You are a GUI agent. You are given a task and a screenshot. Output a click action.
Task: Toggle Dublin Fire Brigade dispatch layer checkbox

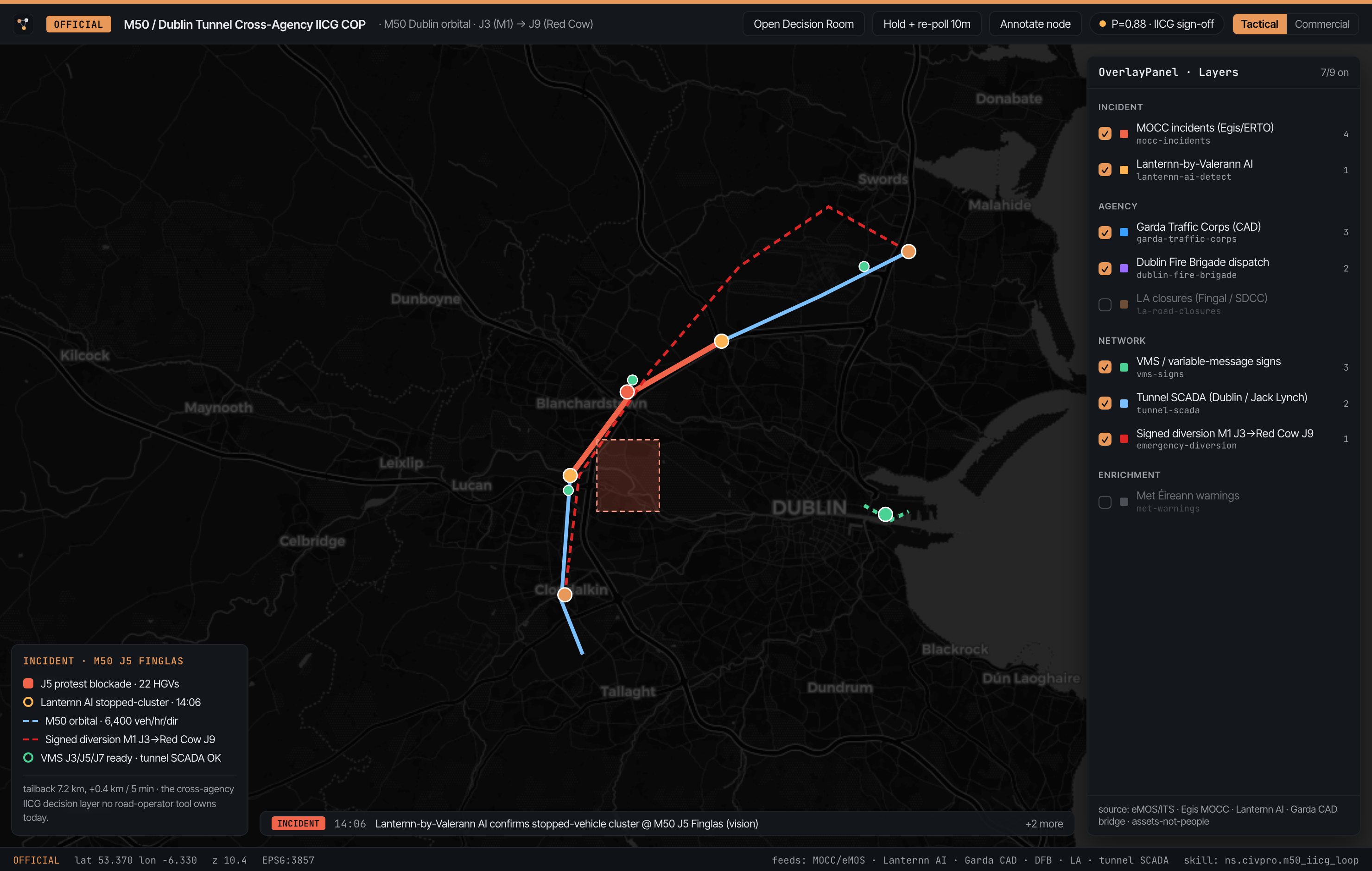tap(1105, 268)
